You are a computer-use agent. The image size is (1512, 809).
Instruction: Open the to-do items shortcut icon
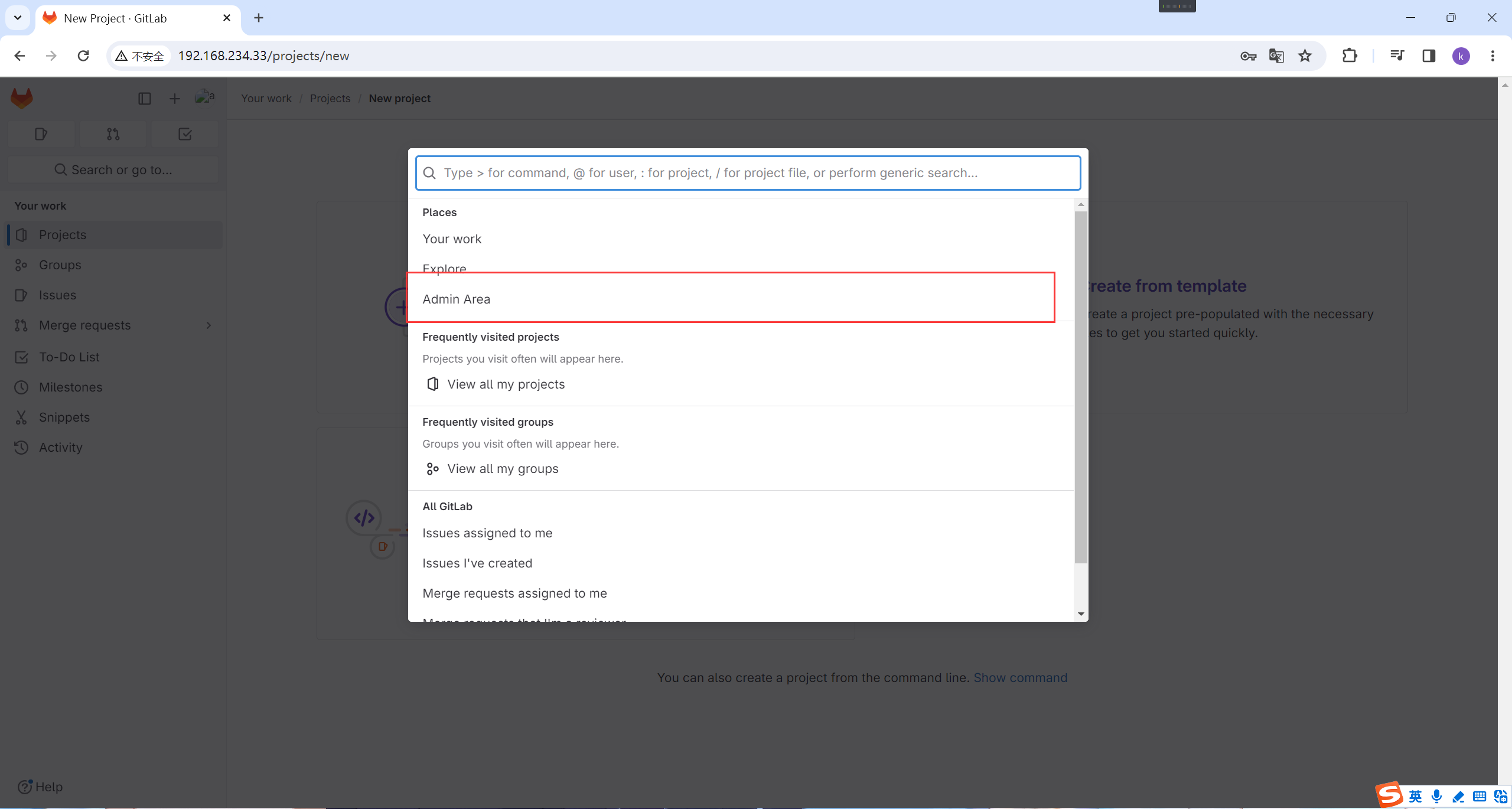185,135
